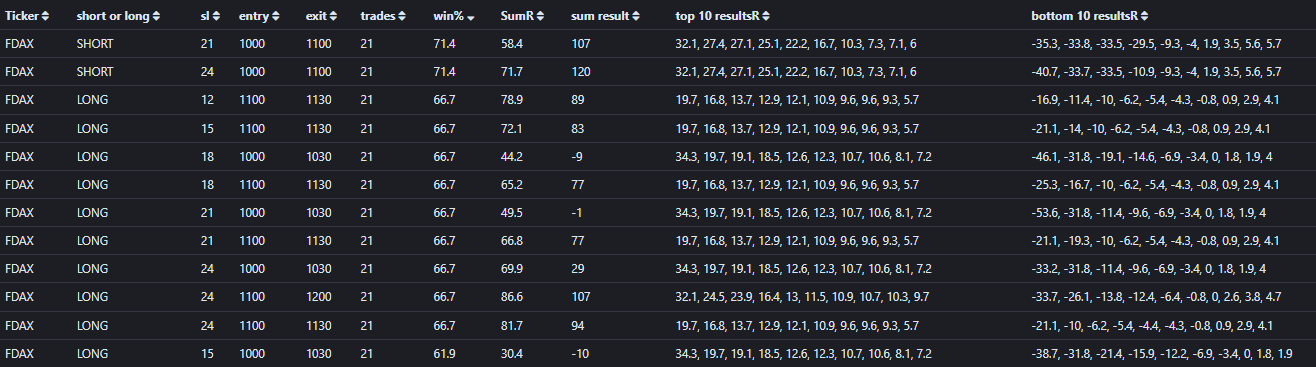Select the SumR value 86.6
This screenshot has height=367, width=1316.
(512, 296)
